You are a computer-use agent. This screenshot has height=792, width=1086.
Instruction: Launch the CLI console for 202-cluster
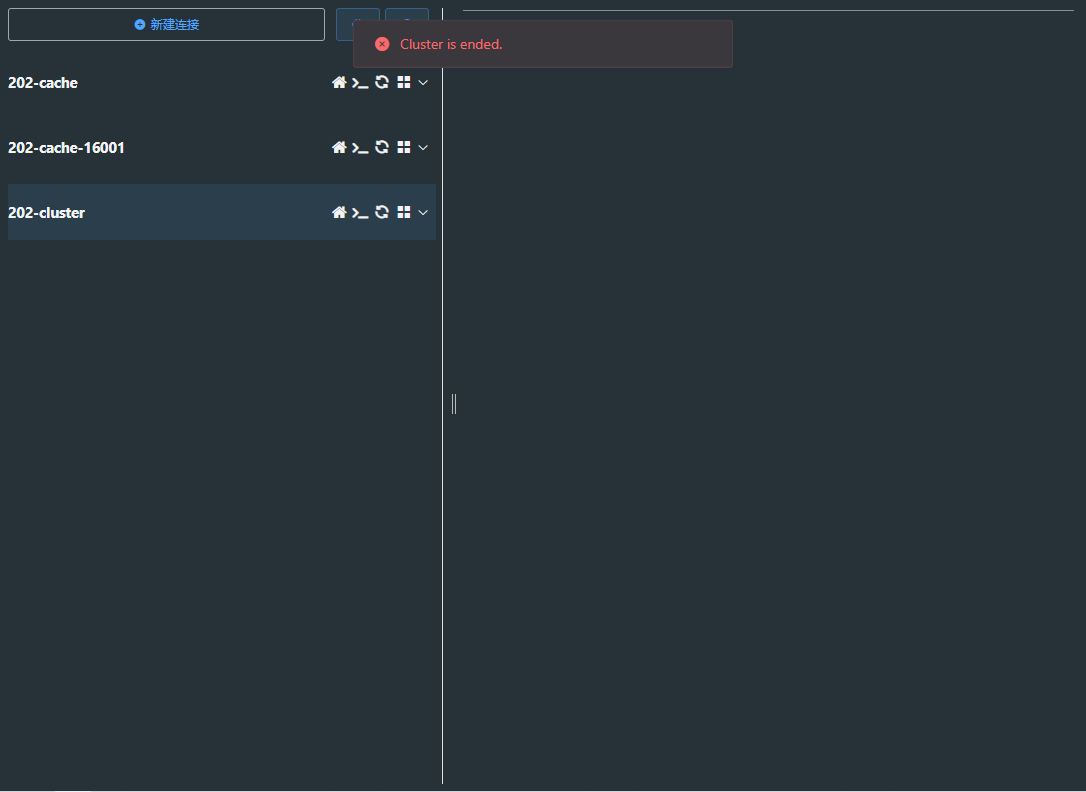pyautogui.click(x=360, y=212)
